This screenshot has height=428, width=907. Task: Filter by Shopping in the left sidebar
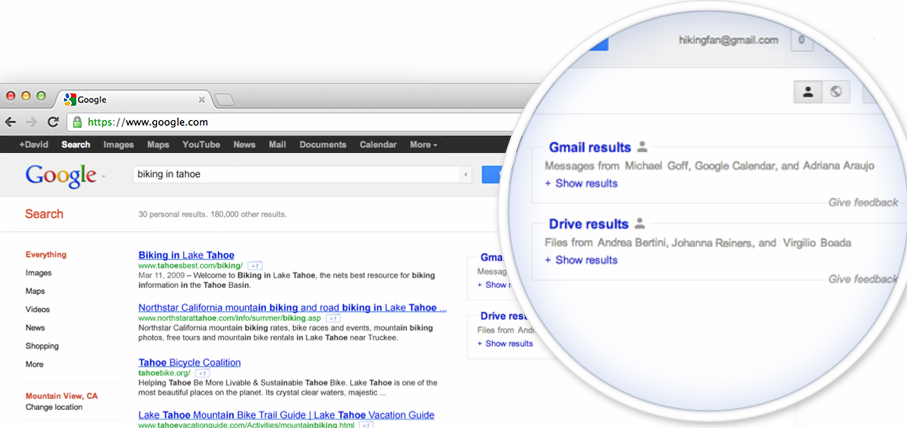point(42,346)
